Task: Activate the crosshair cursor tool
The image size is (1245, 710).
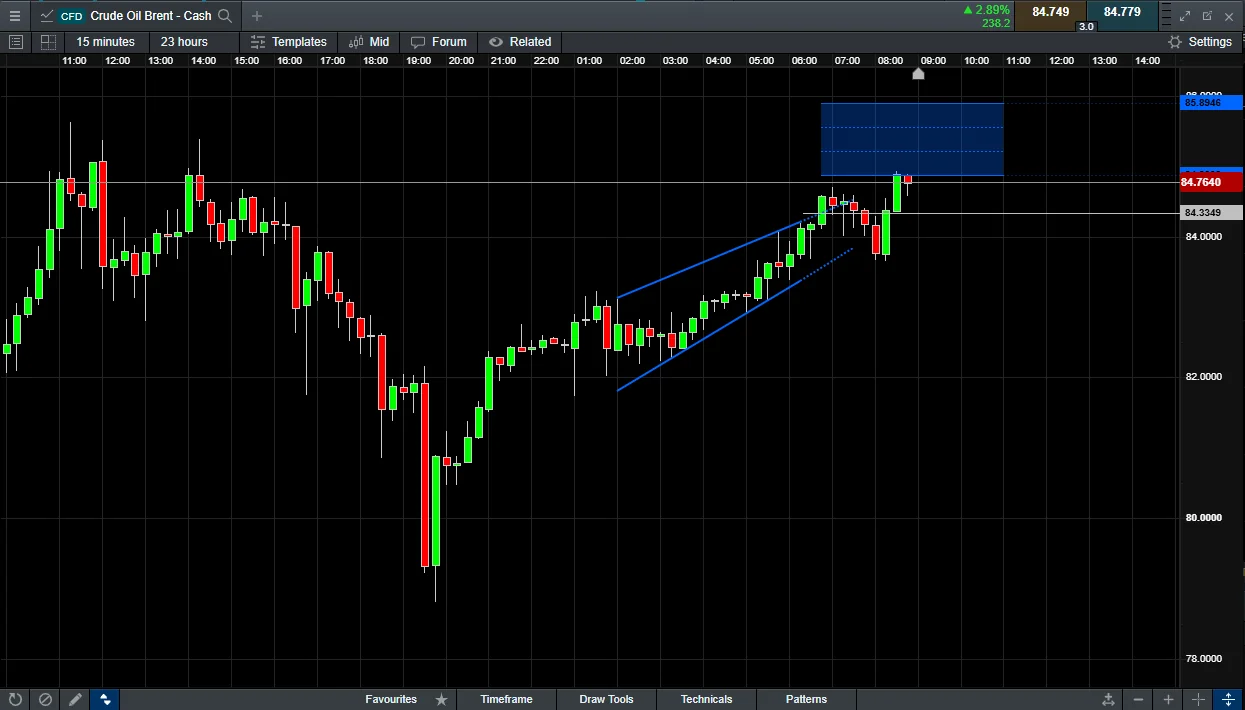Action: 1198,699
